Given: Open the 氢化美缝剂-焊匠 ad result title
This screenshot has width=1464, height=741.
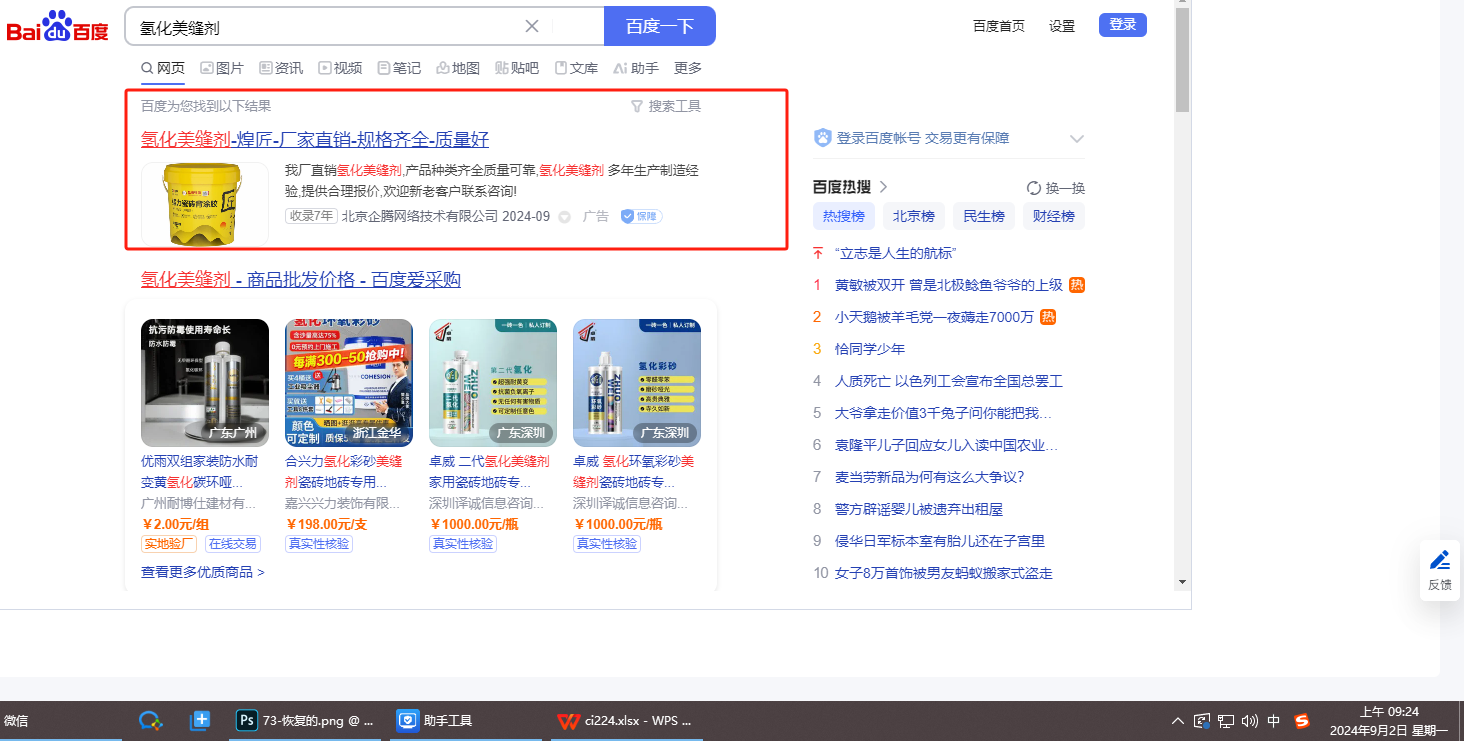Looking at the screenshot, I should tap(315, 140).
